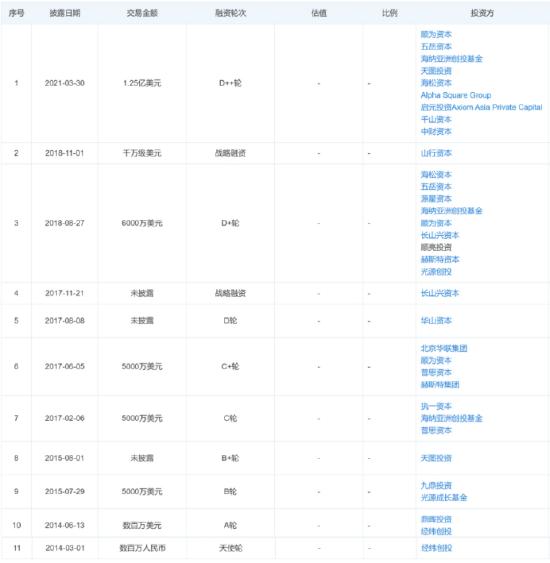Select the 估值 column header

click(319, 13)
